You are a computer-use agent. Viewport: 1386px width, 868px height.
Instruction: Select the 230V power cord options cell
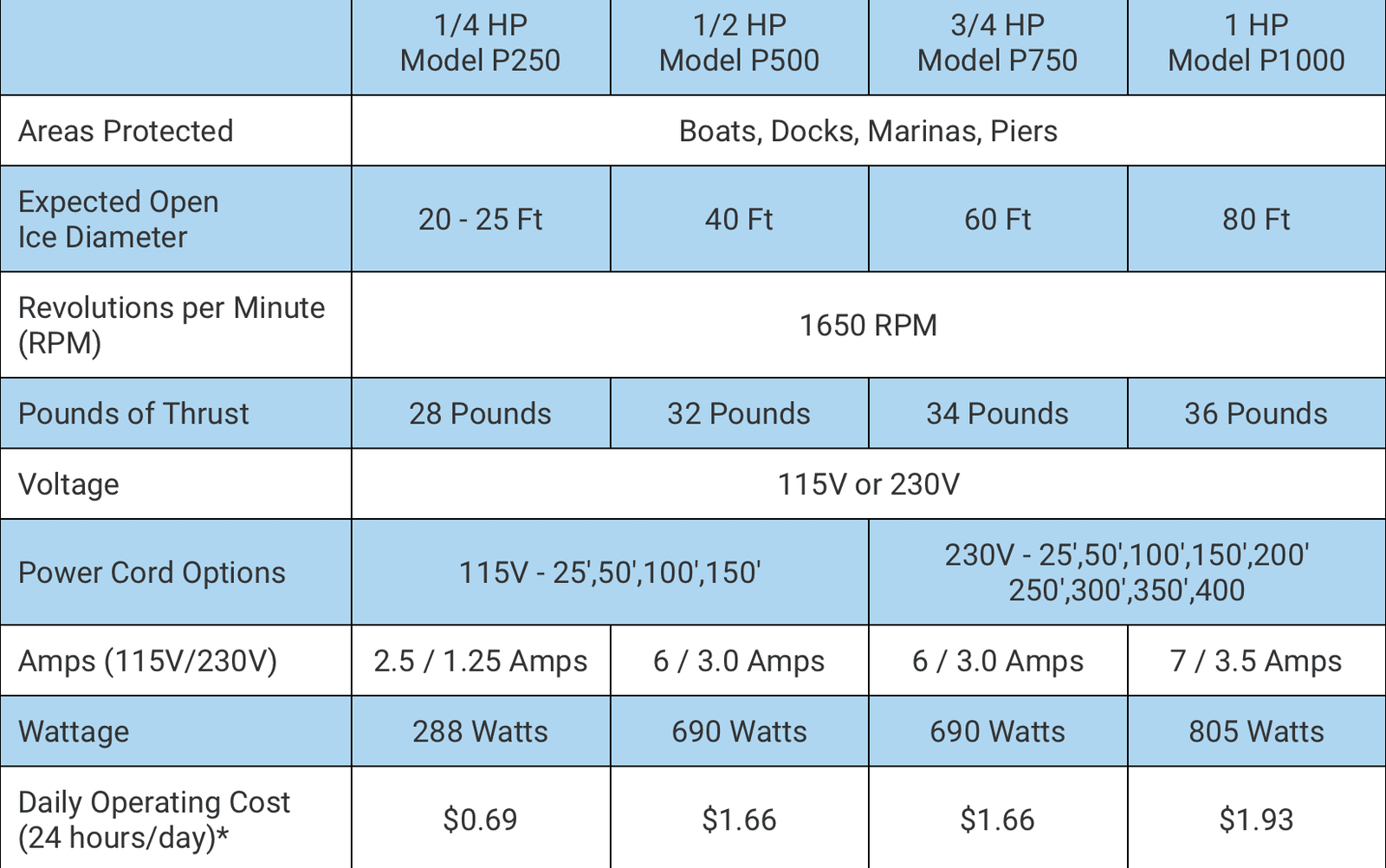click(x=1126, y=573)
